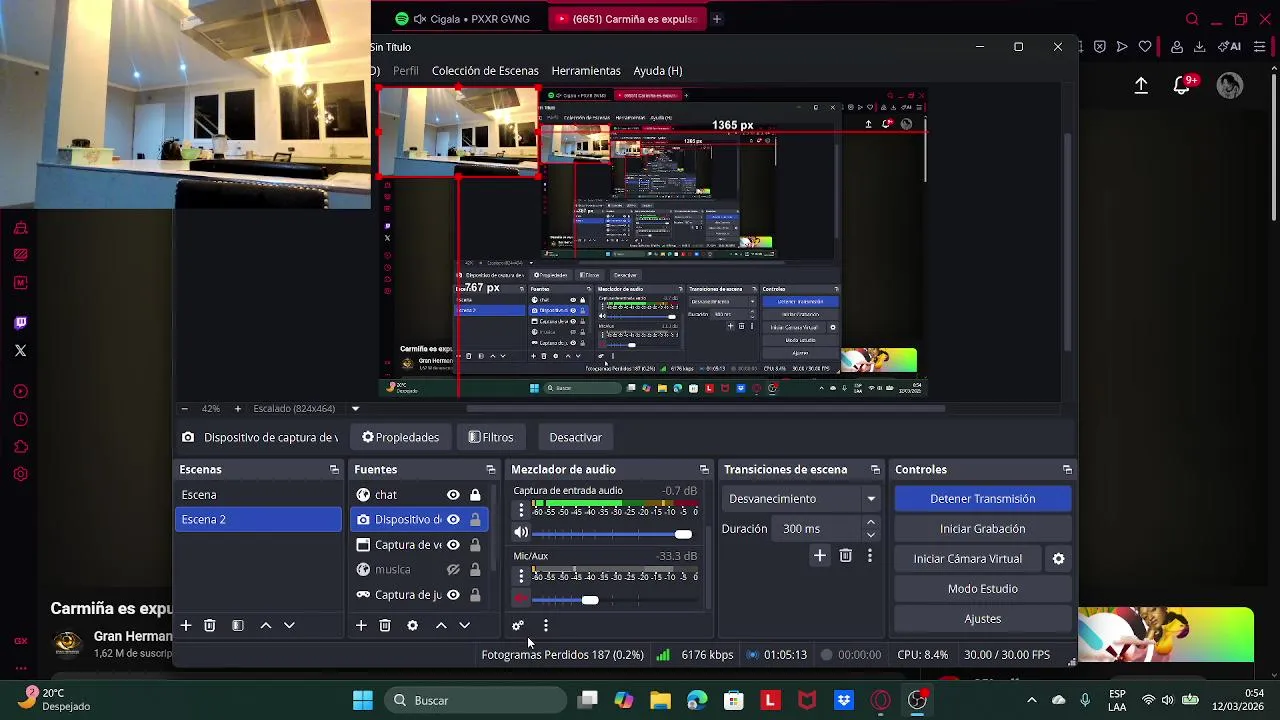This screenshot has width=1280, height=720.
Task: Open Colección de Escenas menu
Action: click(485, 71)
